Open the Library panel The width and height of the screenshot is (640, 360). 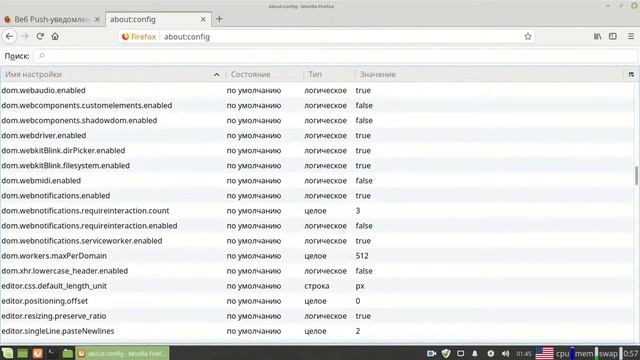pos(598,36)
